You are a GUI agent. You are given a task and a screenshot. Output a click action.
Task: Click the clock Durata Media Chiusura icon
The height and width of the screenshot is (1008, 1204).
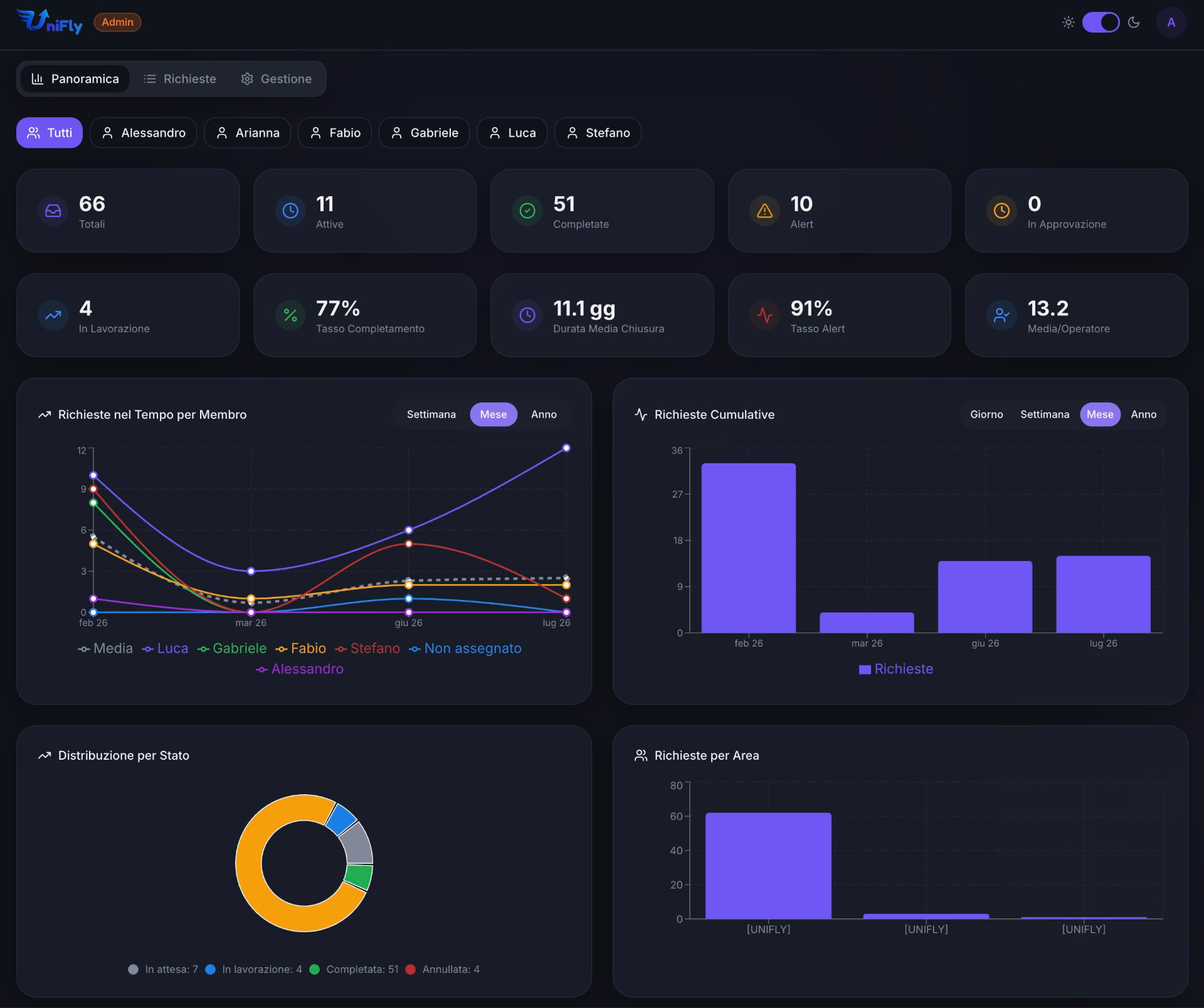pos(527,315)
